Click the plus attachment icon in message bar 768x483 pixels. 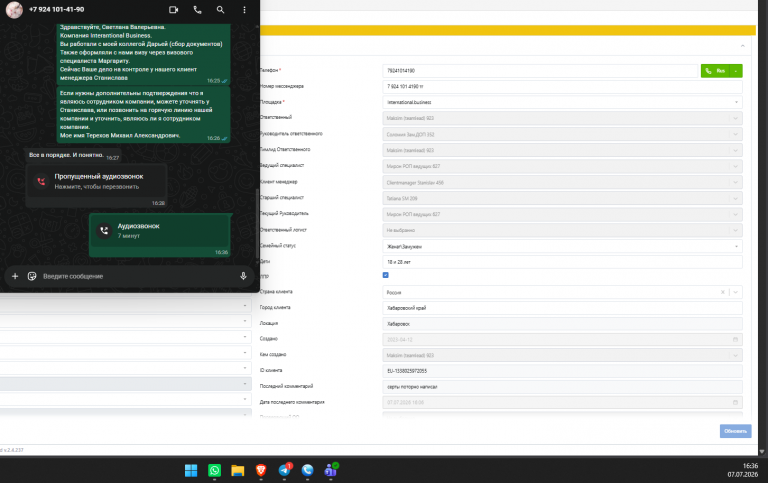[x=15, y=276]
